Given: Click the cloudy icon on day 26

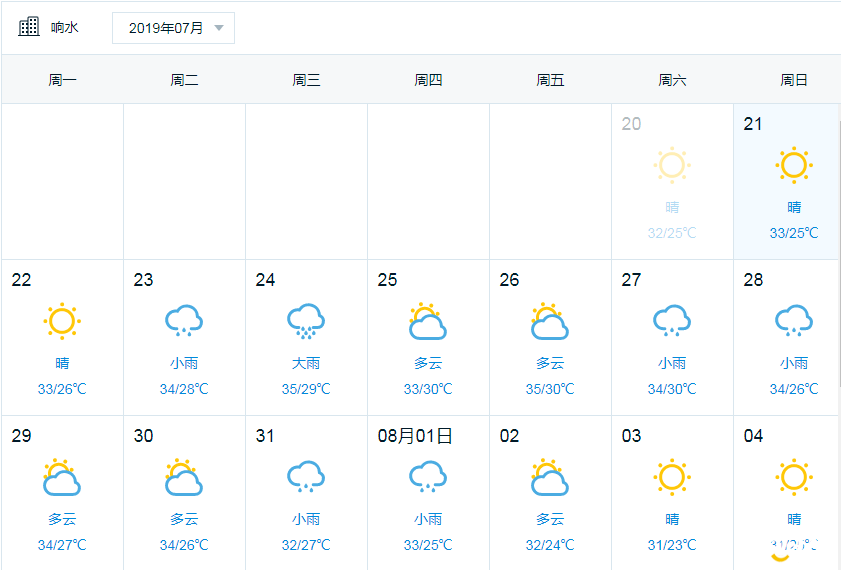Looking at the screenshot, I should pos(550,321).
